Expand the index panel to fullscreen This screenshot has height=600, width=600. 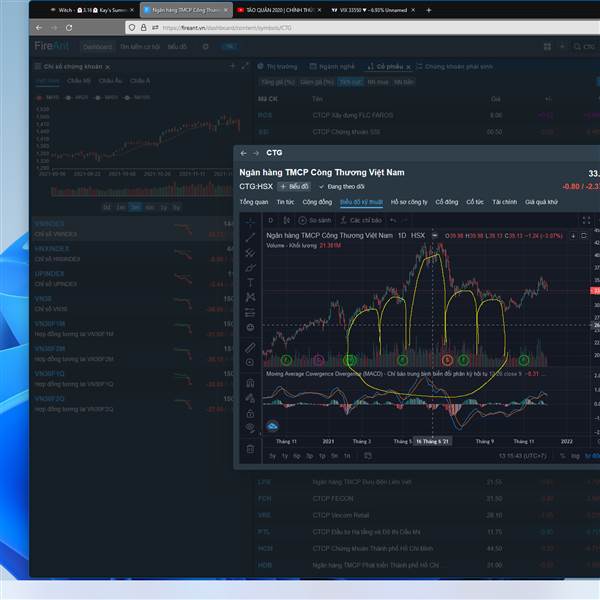pyautogui.click(x=245, y=66)
